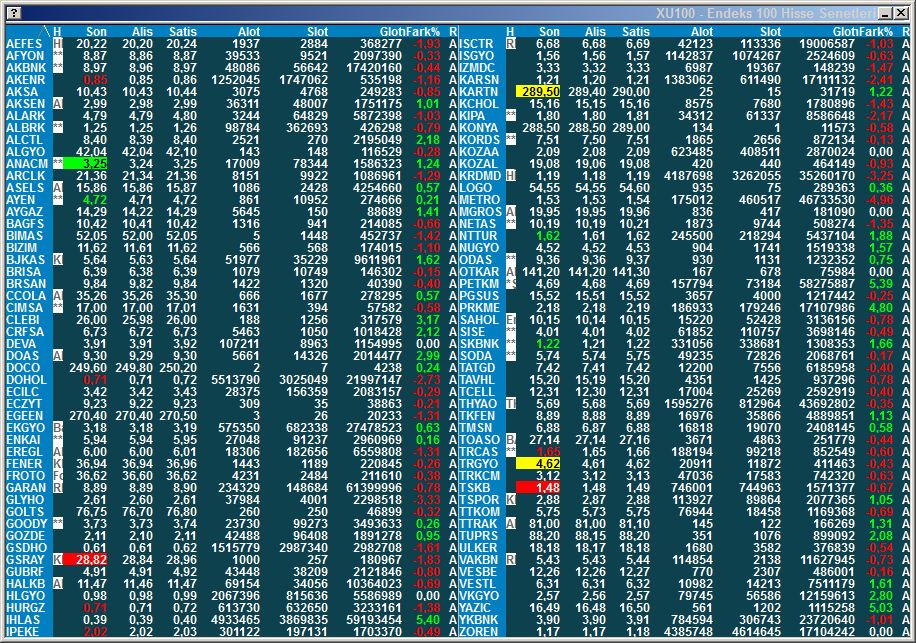Screen dimensions: 916x643
Task: Select THYAO Alot value 1595276
Action: pyautogui.click(x=688, y=404)
